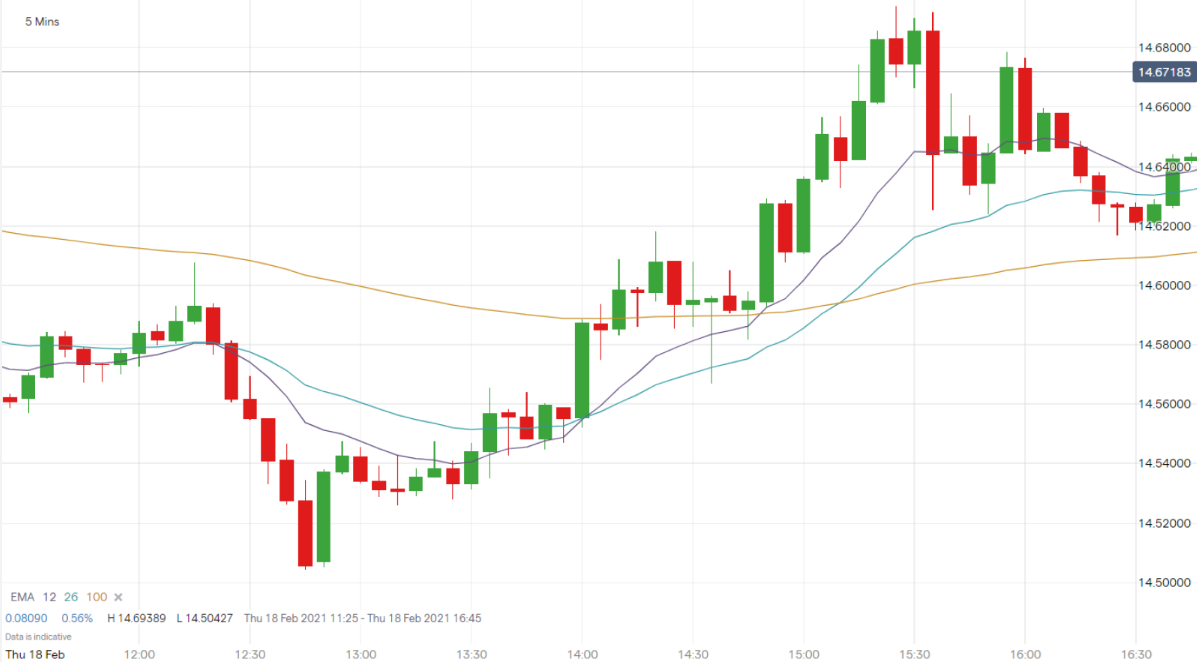Click the 16:00 time axis label
The height and width of the screenshot is (662, 1197).
(x=1025, y=654)
